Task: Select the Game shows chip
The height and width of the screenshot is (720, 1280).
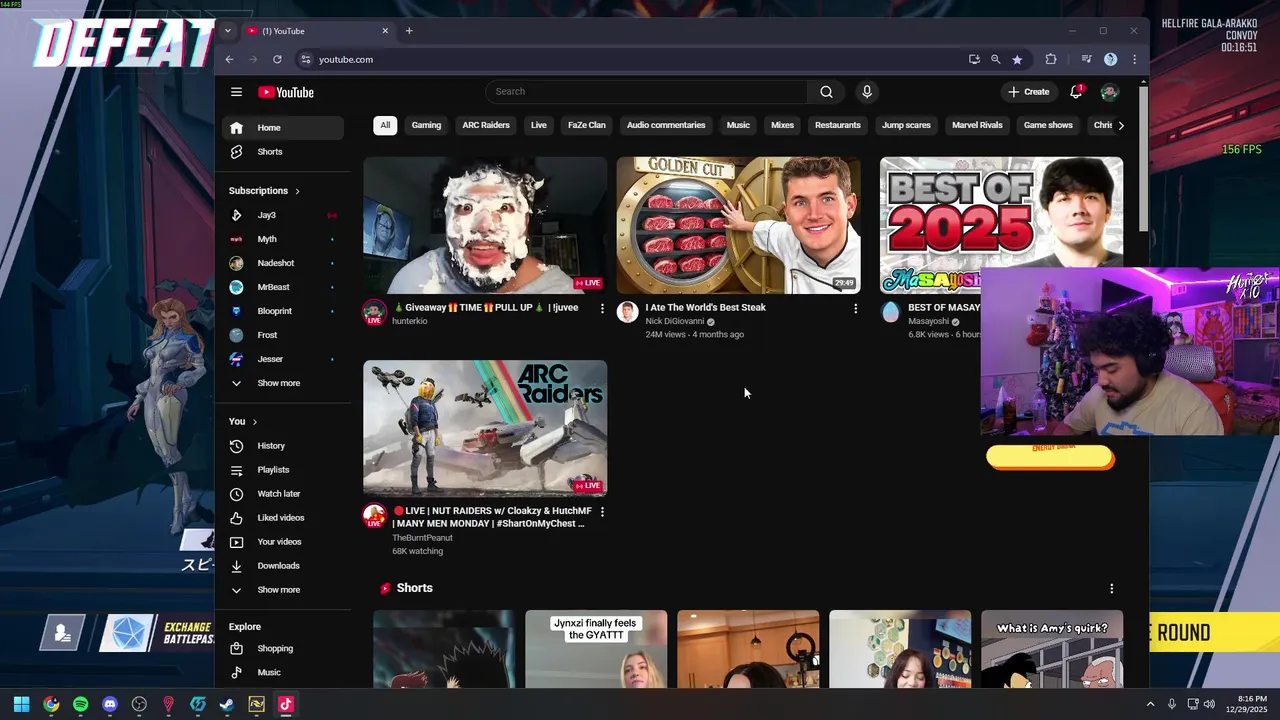Action: (x=1048, y=125)
